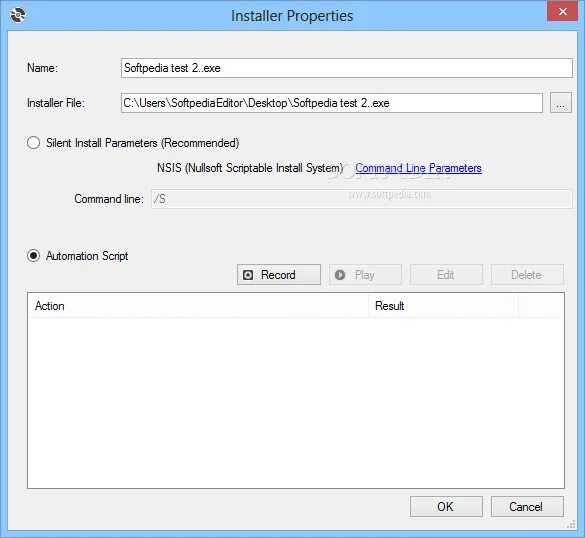This screenshot has height=538, width=585.
Task: Click the application disc icon in title bar
Action: pos(18,15)
